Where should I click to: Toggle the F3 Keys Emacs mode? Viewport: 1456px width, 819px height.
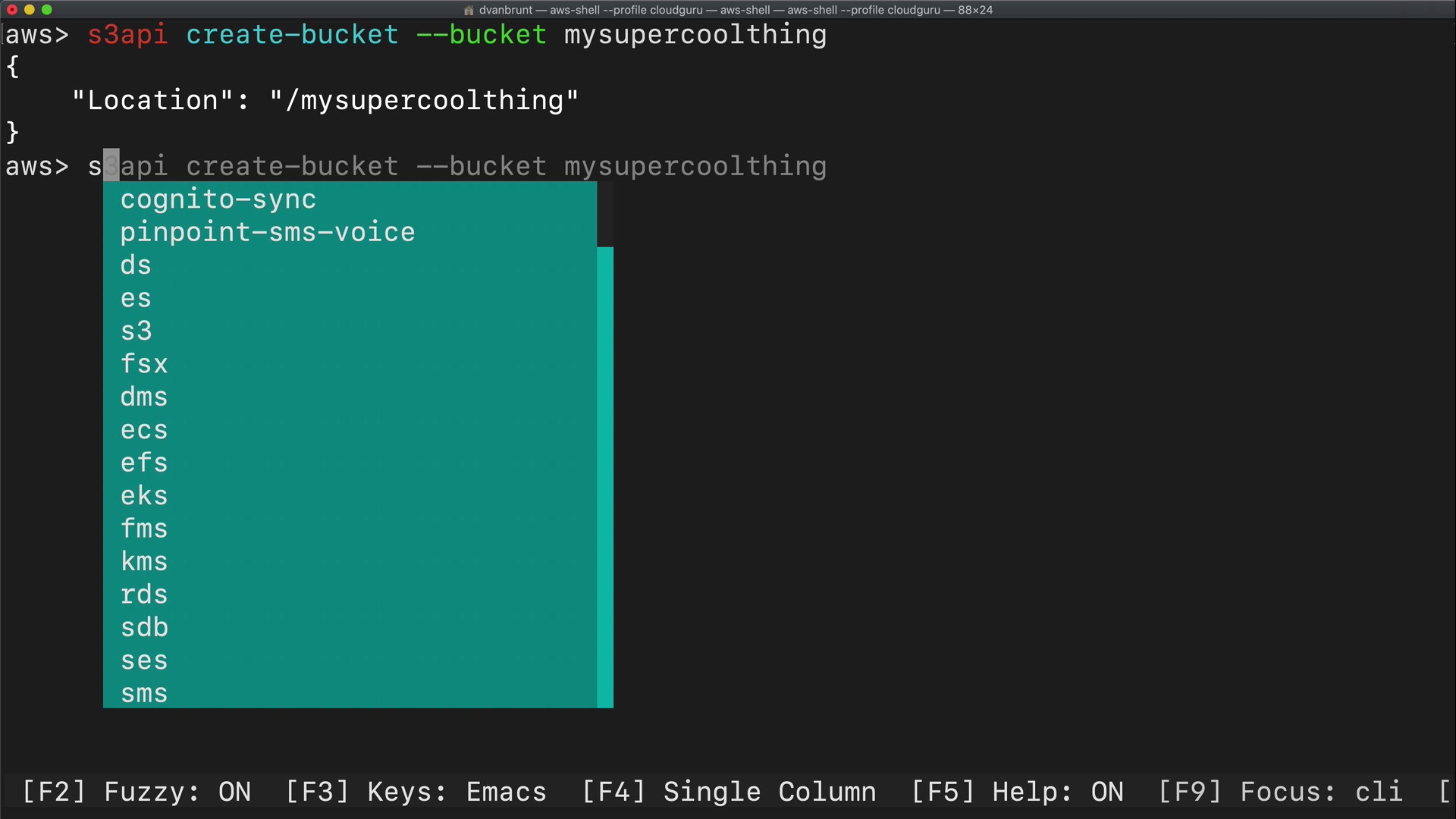click(x=416, y=792)
